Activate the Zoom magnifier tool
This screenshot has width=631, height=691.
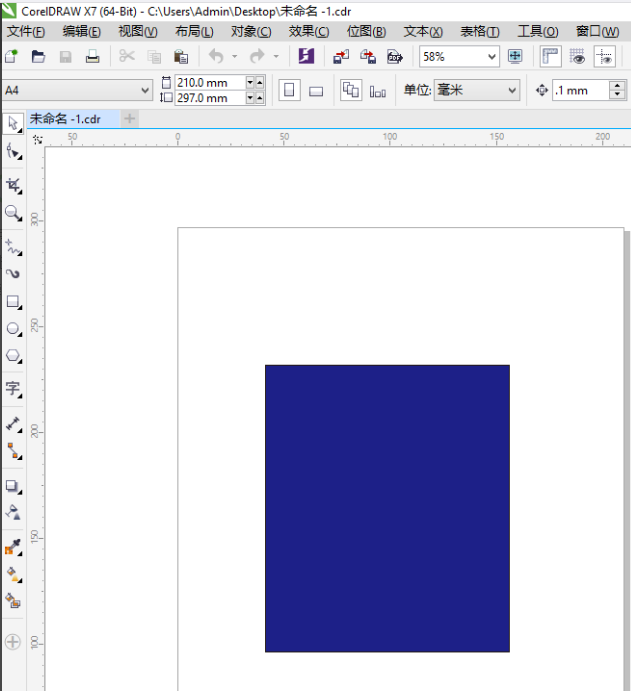coord(13,213)
